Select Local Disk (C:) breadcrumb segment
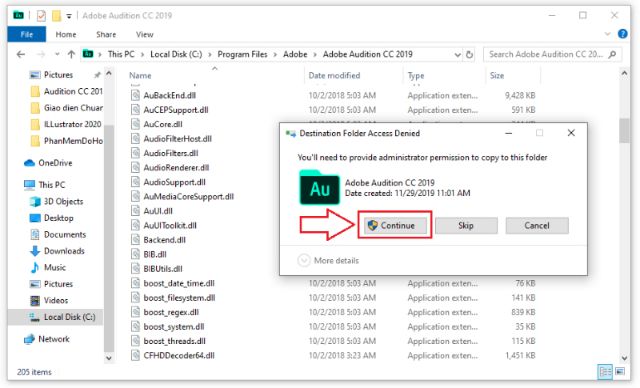 (176, 54)
